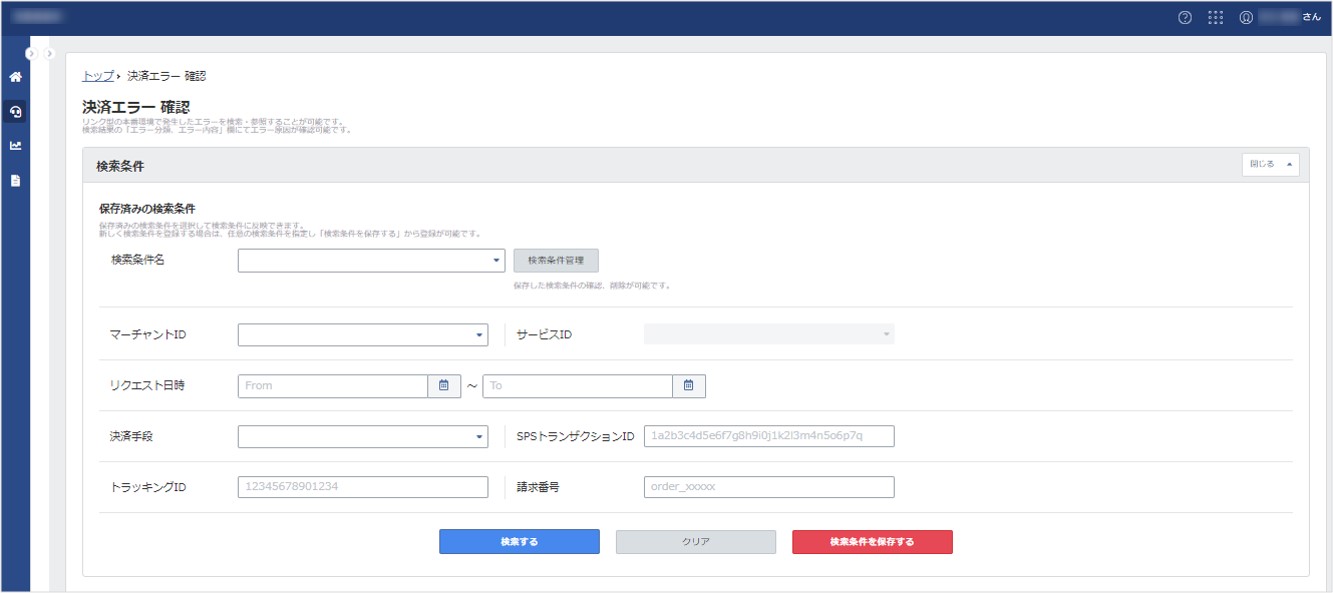
Task: Open the chart analytics sidebar icon
Action: pyautogui.click(x=15, y=146)
